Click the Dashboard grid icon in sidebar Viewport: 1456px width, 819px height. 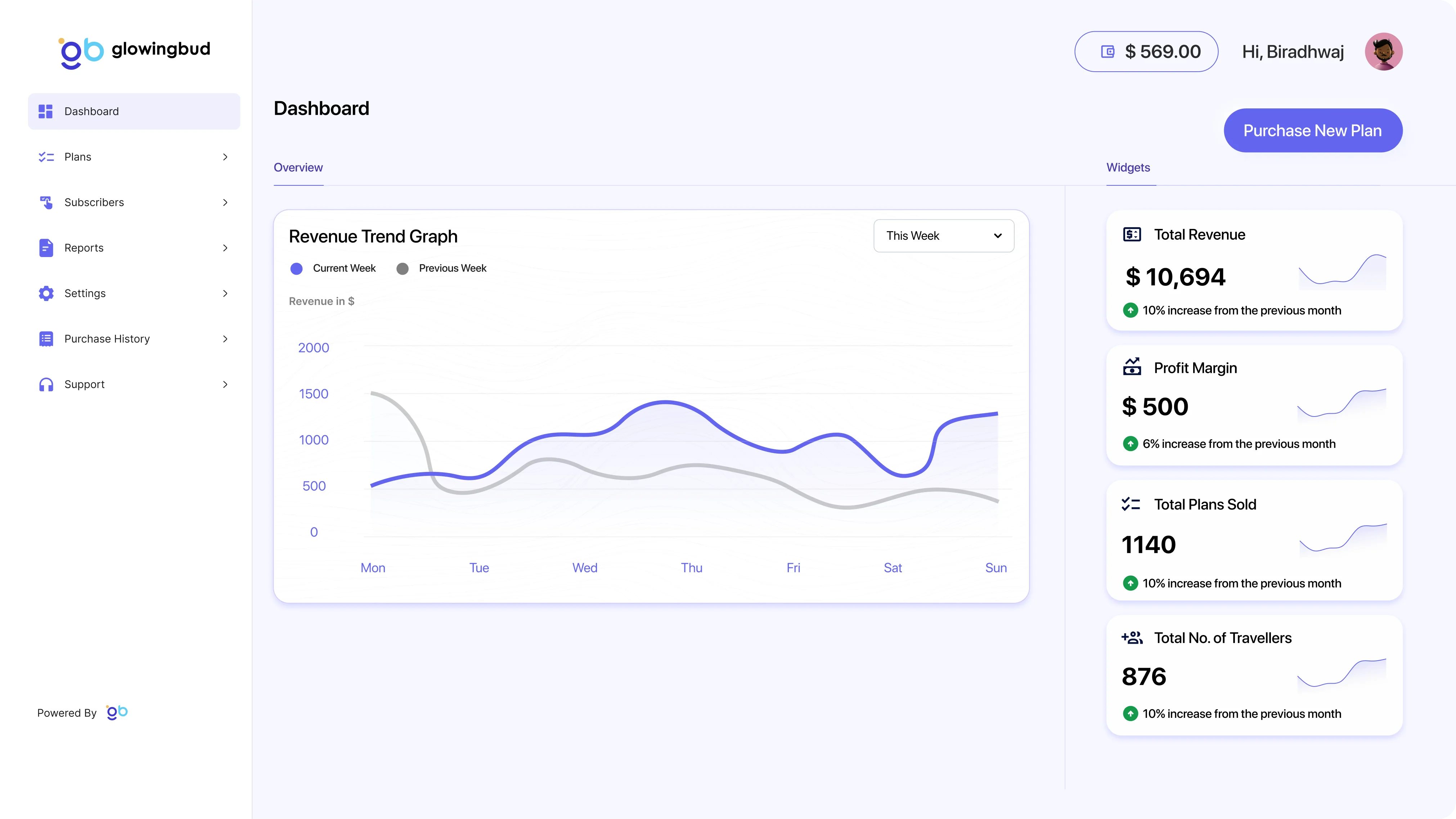46,111
